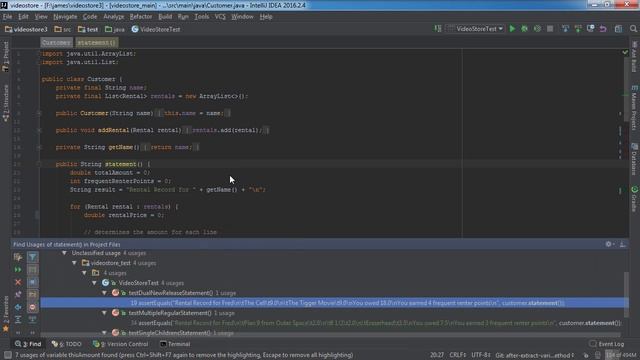Image resolution: width=640 pixels, height=360 pixels.
Task: Open the Terminal tool window
Action: (176, 344)
